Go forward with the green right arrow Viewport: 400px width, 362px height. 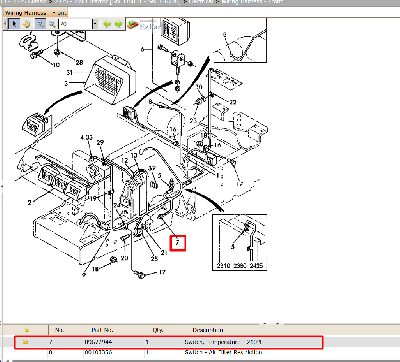(x=118, y=24)
